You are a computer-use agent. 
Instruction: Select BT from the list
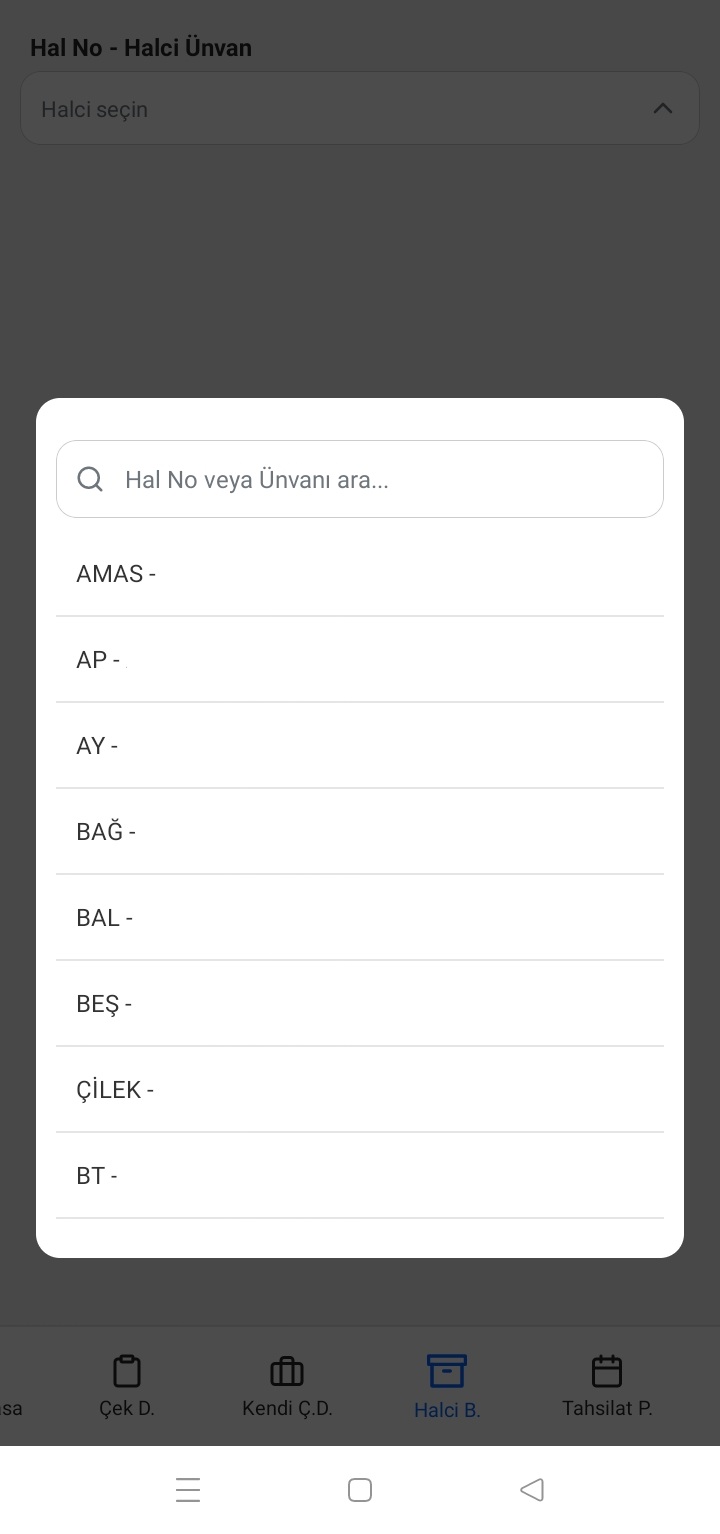tap(360, 1175)
